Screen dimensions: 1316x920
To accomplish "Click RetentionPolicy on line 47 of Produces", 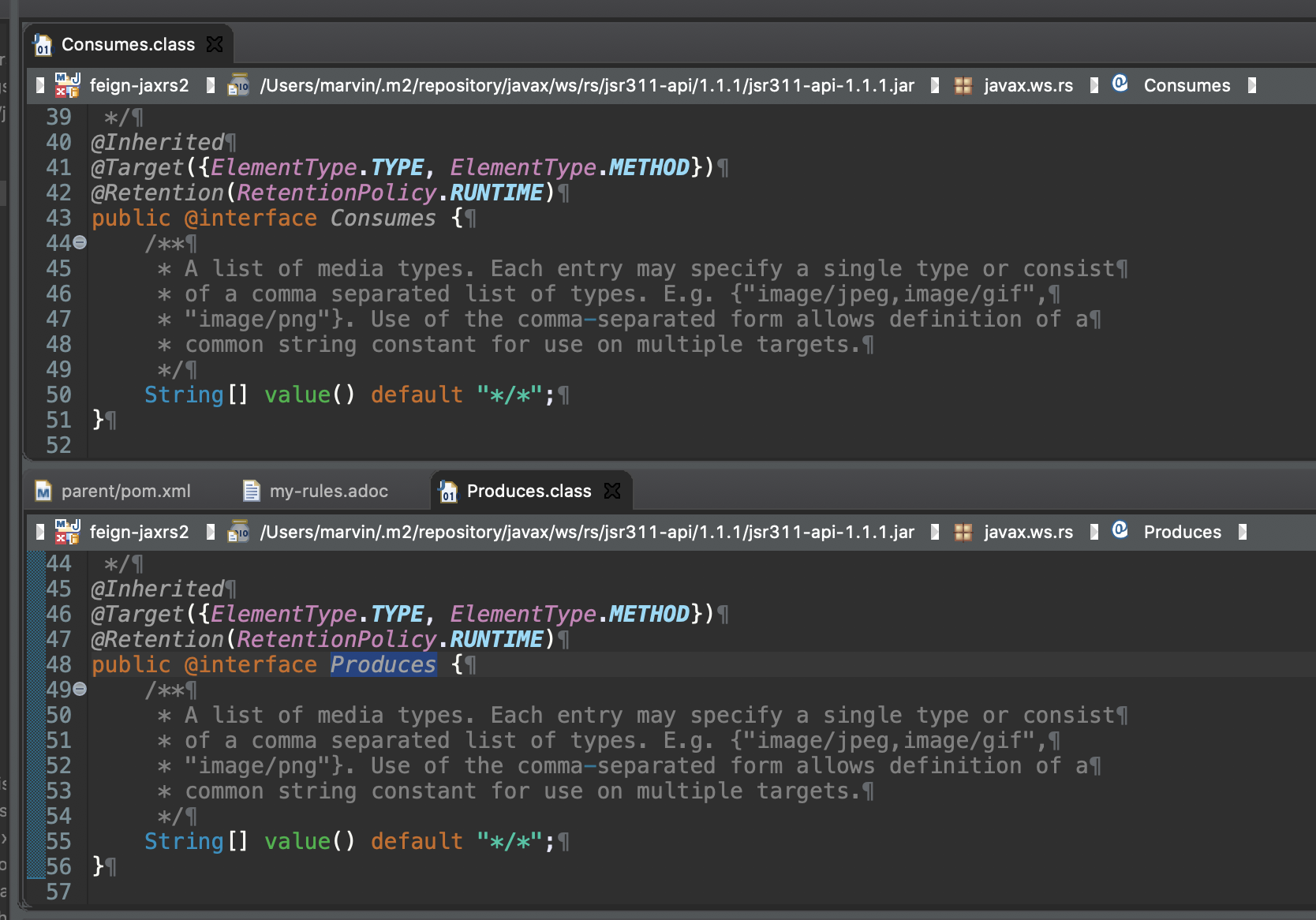I will 337,639.
